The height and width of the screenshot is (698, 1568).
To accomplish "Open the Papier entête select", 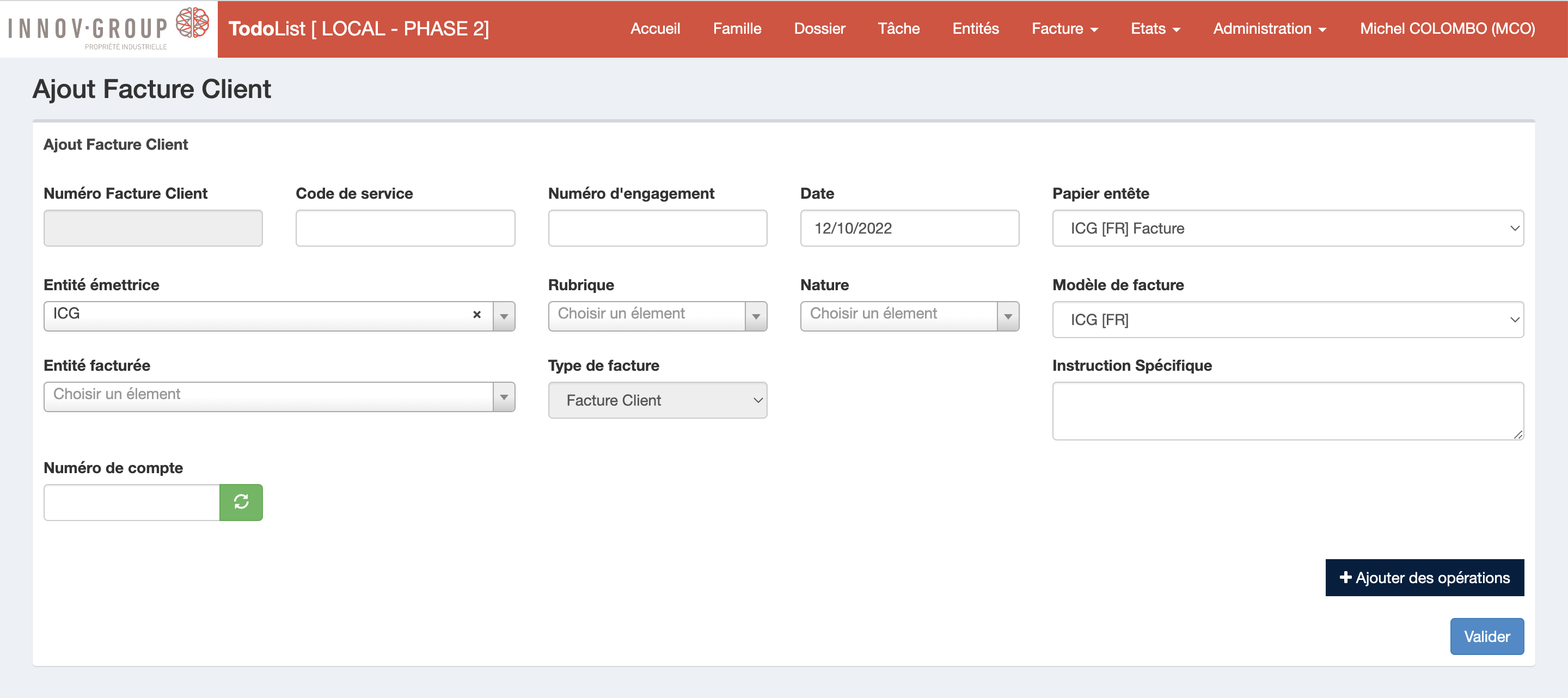I will click(1288, 228).
